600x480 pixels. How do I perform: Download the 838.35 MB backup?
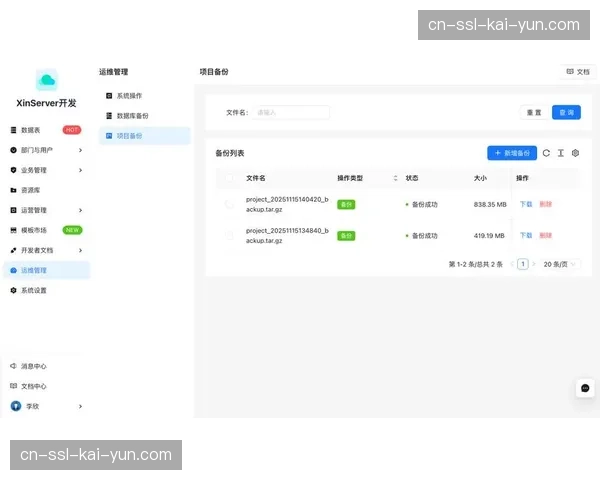coord(526,204)
